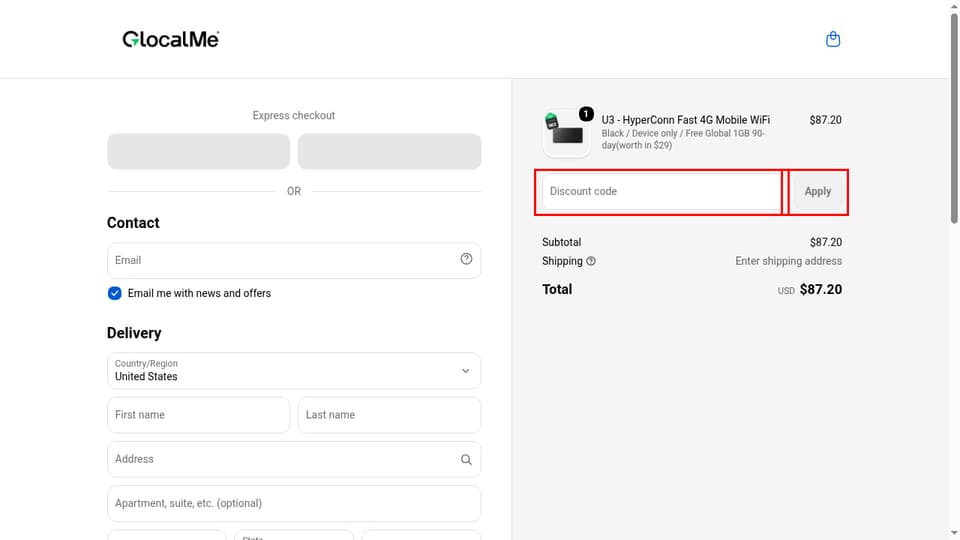Click the second express checkout button
This screenshot has height=540, width=960.
pos(389,151)
